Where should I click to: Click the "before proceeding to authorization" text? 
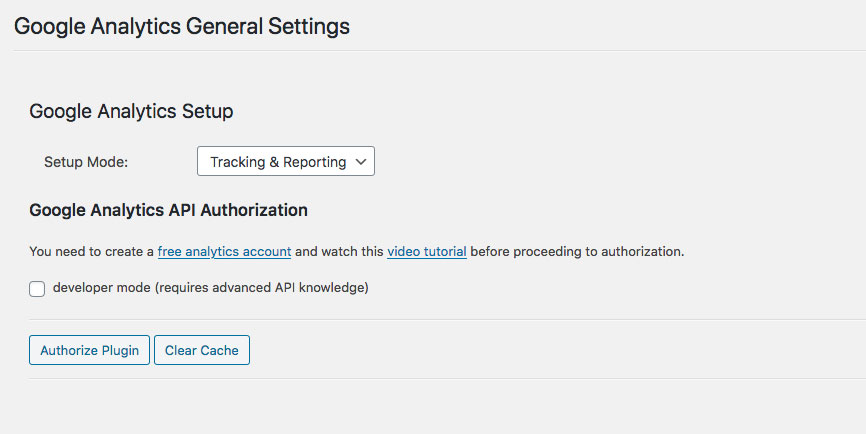pyautogui.click(x=577, y=251)
